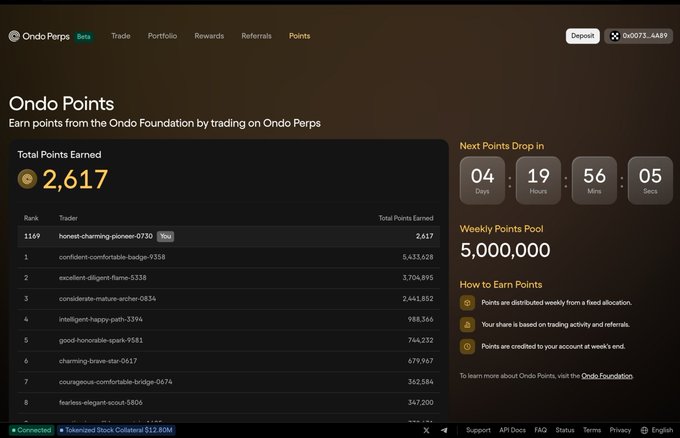Viewport: 680px width, 438px height.
Task: Open the Ondo Foundation link
Action: tap(607, 376)
